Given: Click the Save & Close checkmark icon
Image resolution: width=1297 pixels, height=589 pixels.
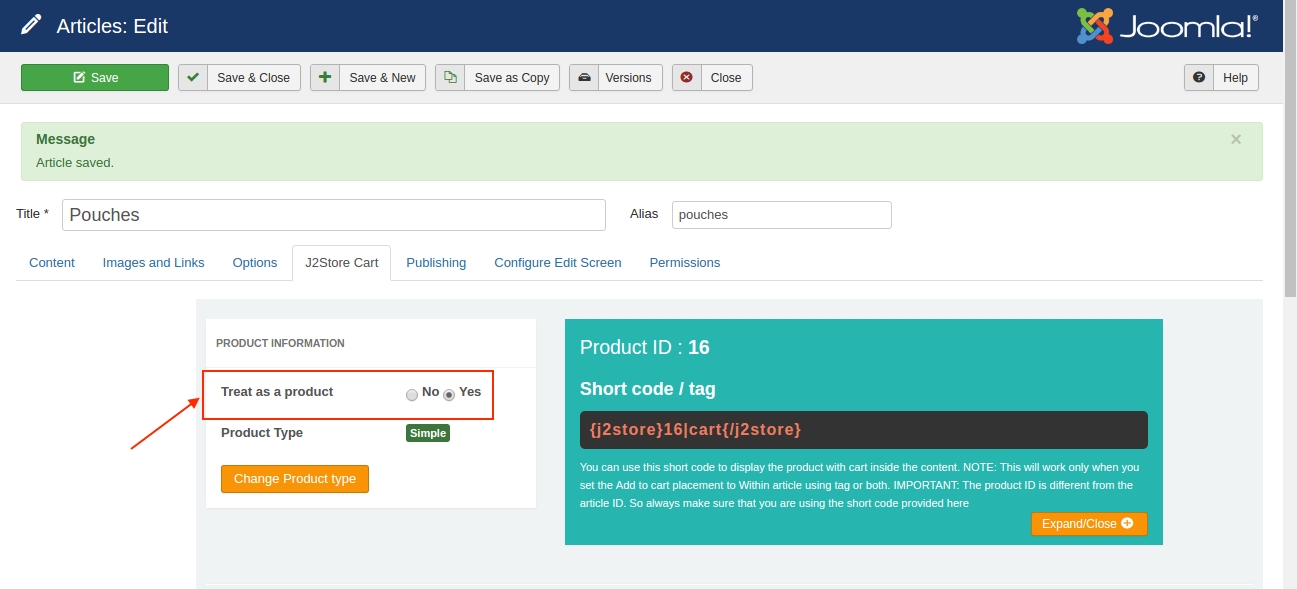Looking at the screenshot, I should click(193, 78).
